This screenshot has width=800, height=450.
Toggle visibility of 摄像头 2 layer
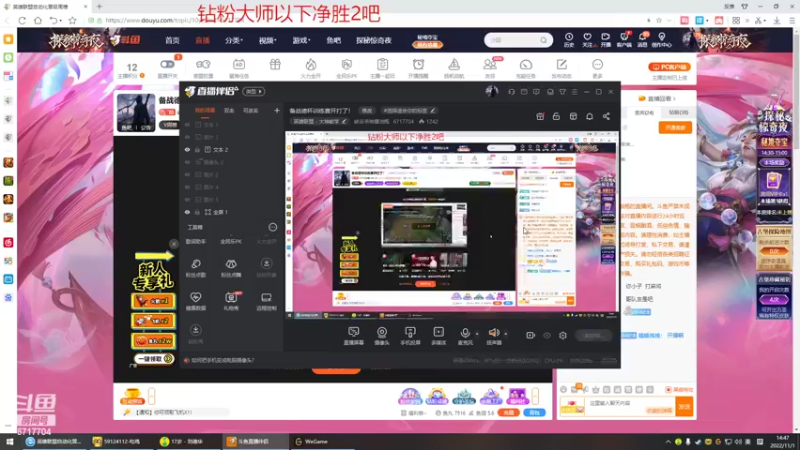(187, 162)
